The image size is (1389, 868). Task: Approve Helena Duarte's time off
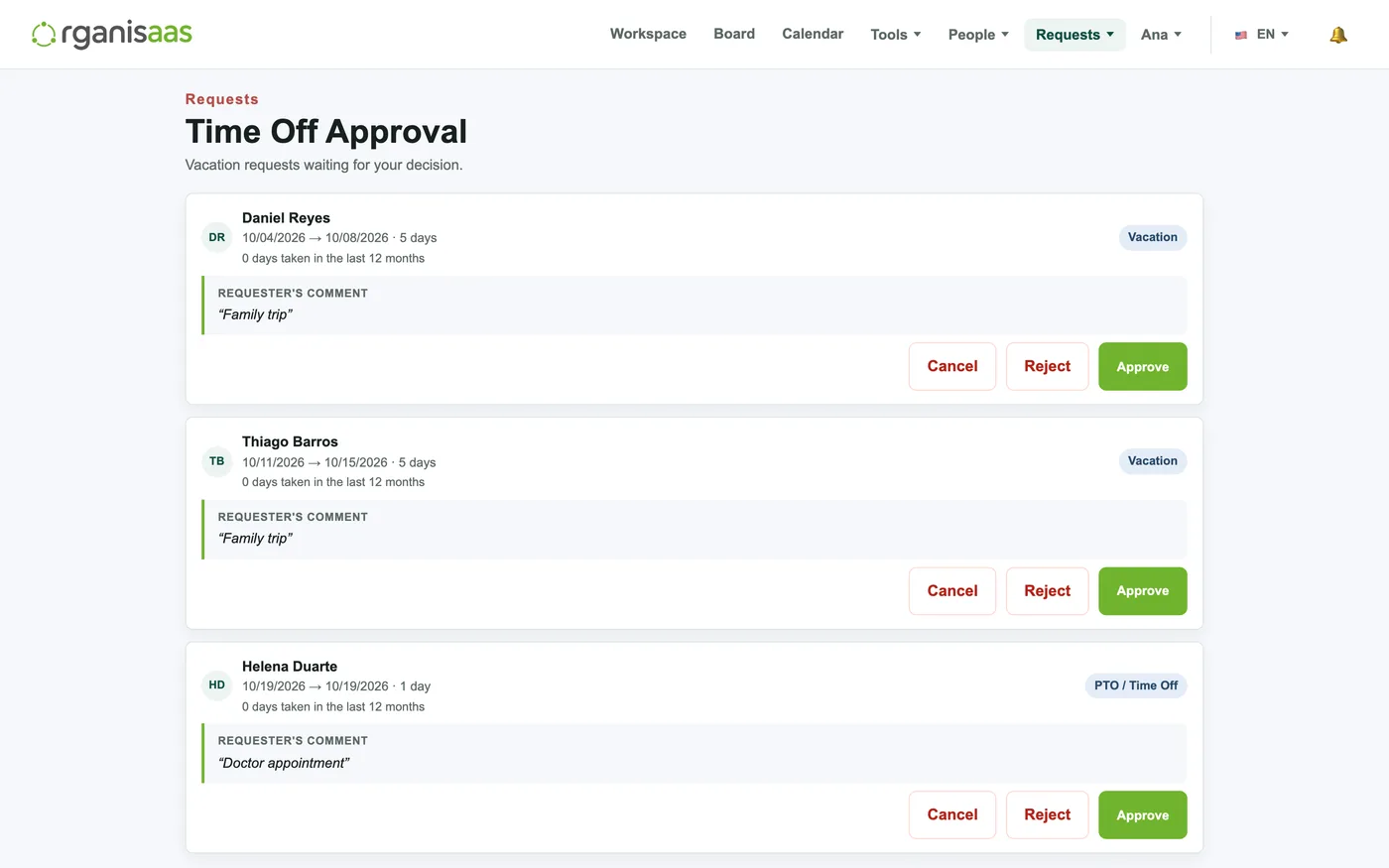[1142, 815]
